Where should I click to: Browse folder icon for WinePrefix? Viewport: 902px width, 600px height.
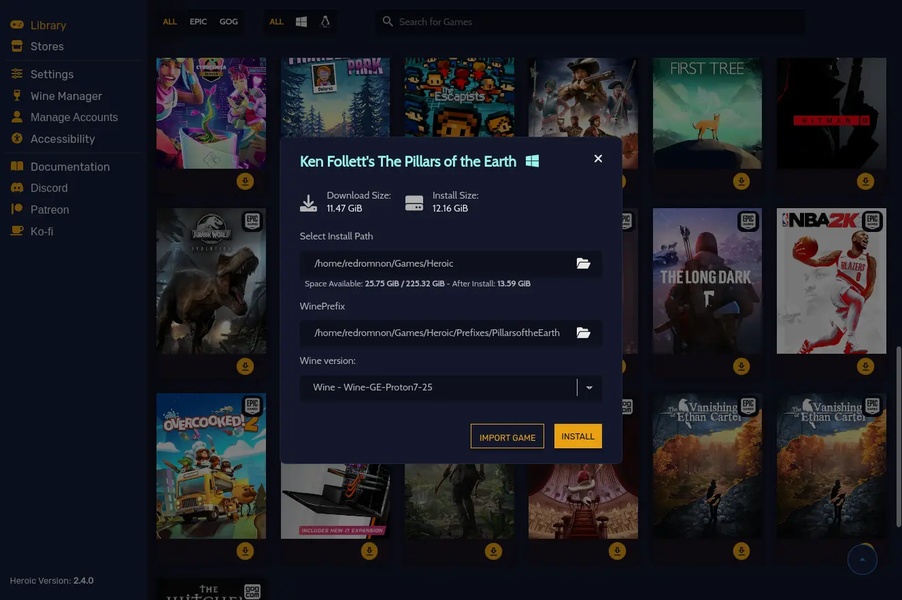pyautogui.click(x=583, y=333)
